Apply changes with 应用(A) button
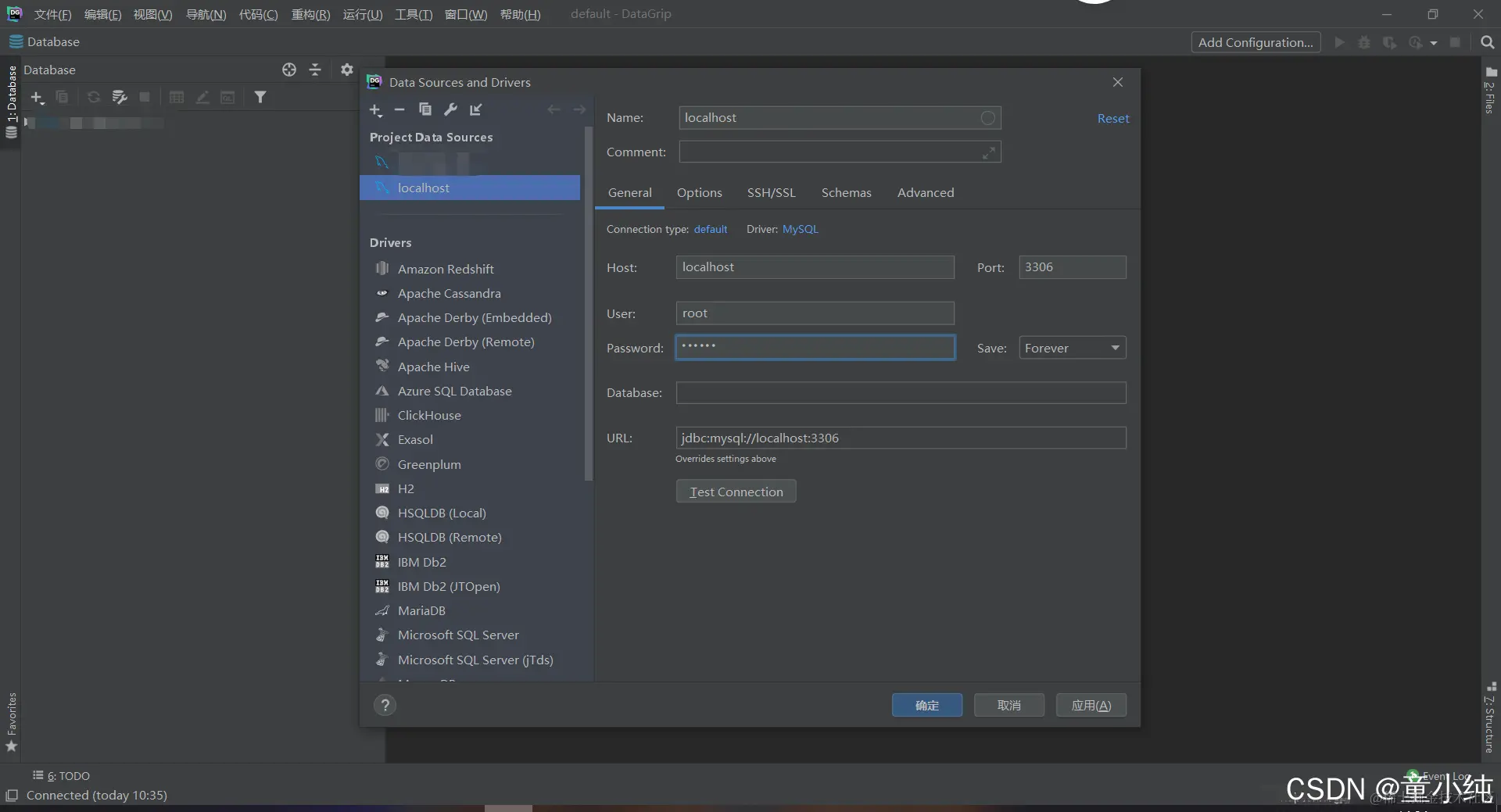 click(x=1091, y=706)
